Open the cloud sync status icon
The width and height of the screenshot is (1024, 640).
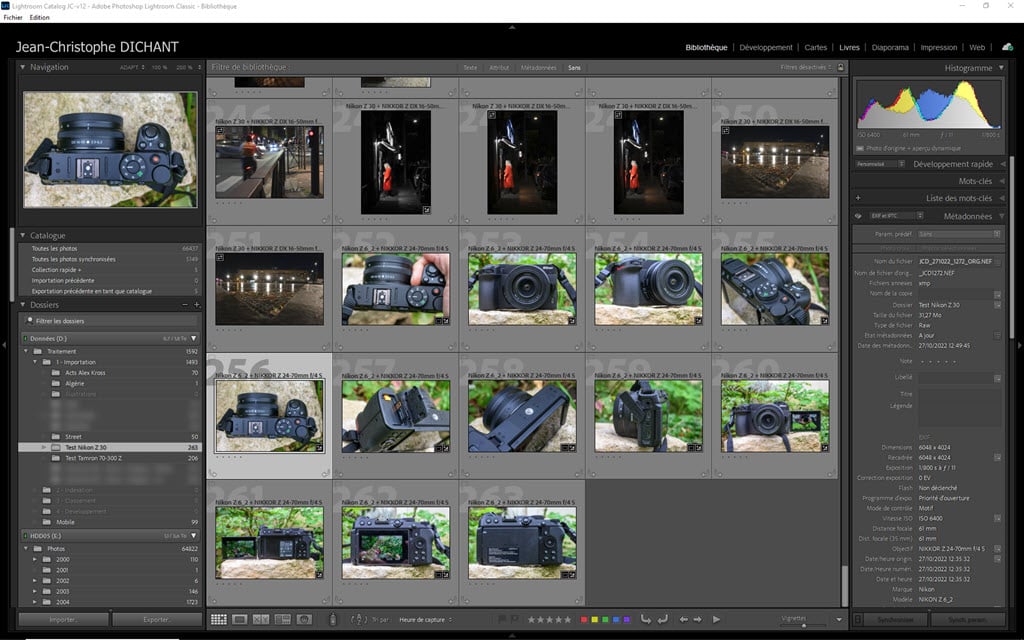click(1008, 47)
